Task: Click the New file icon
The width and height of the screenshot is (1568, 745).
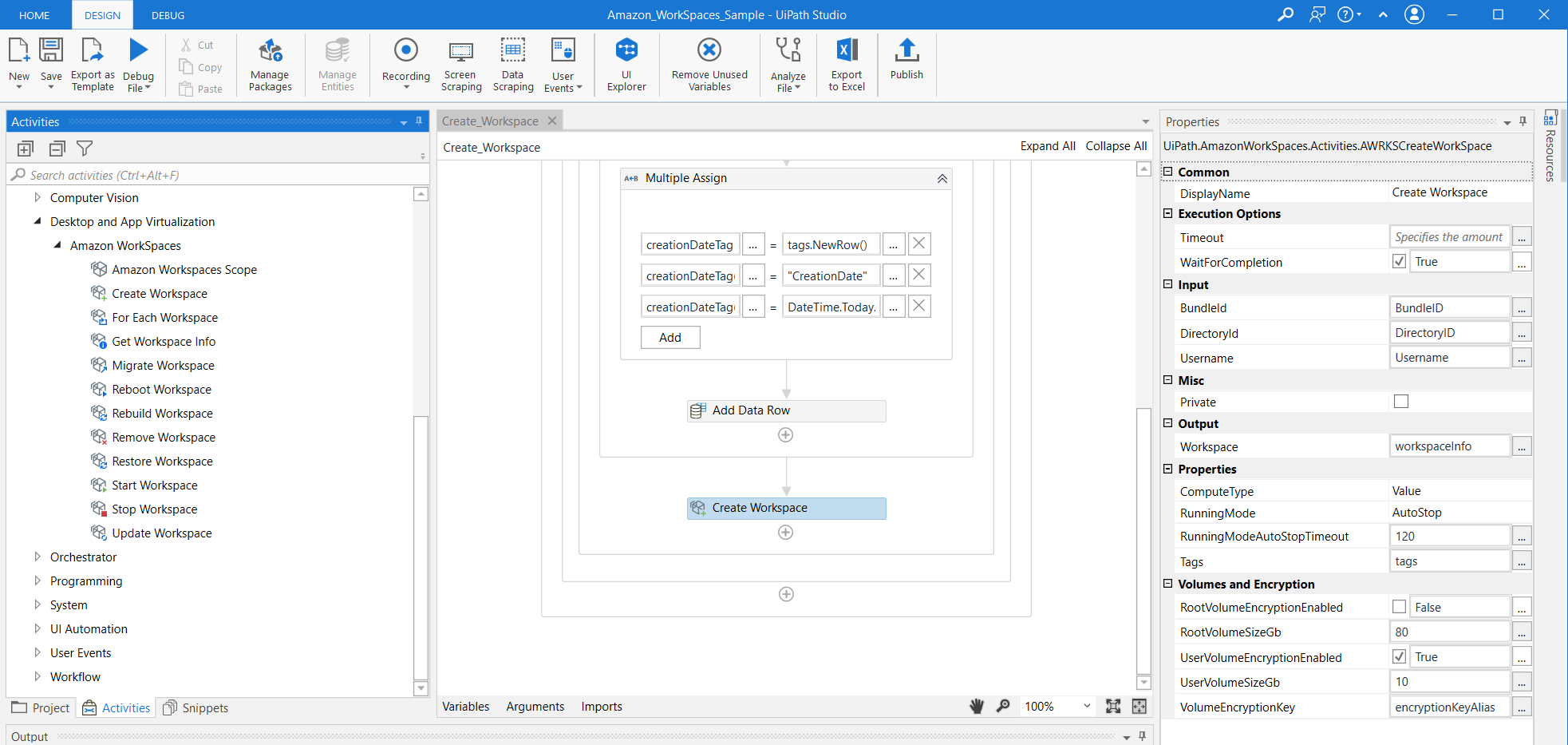Action: tap(19, 50)
